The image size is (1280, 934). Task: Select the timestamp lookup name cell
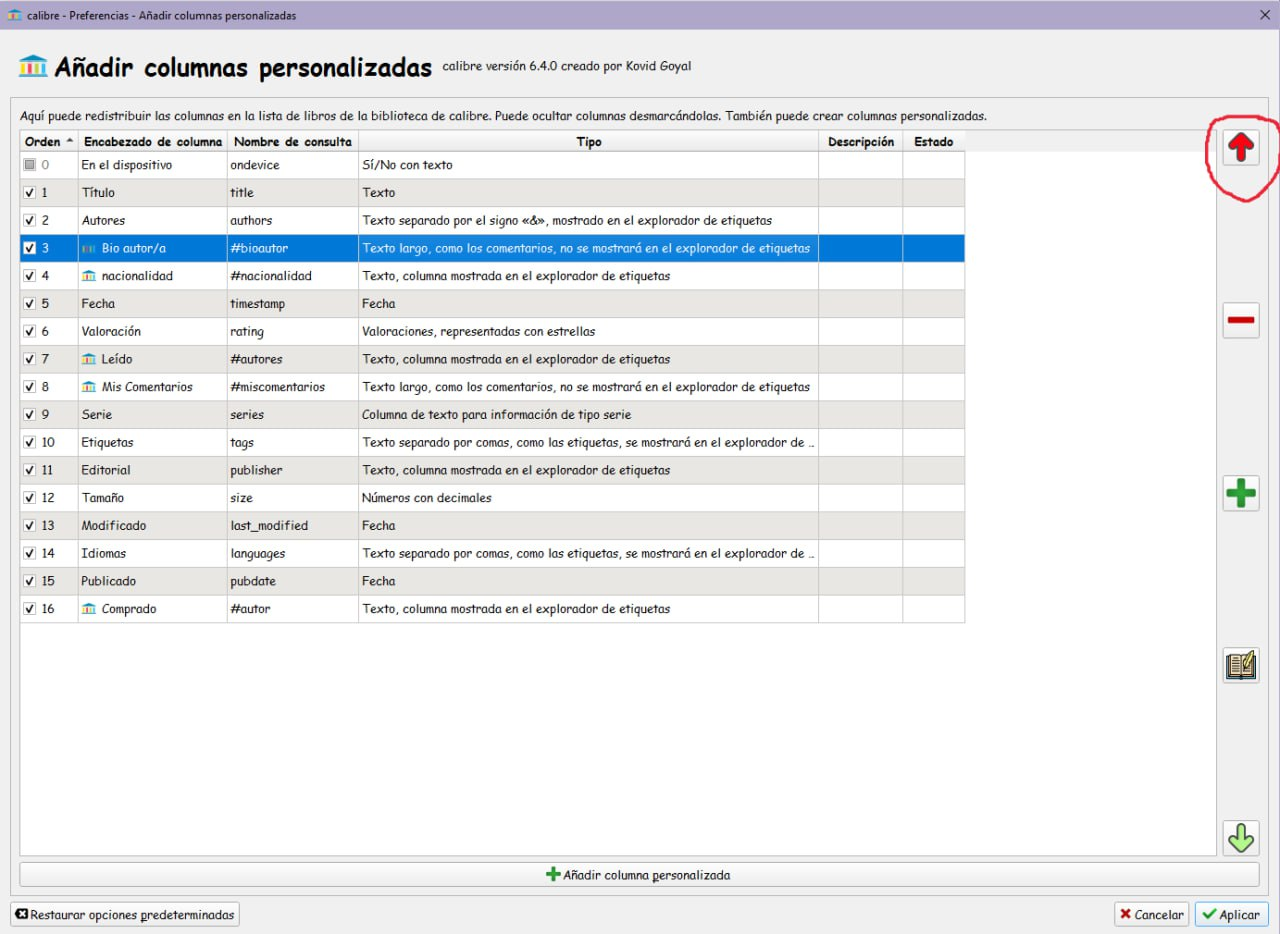coord(293,304)
